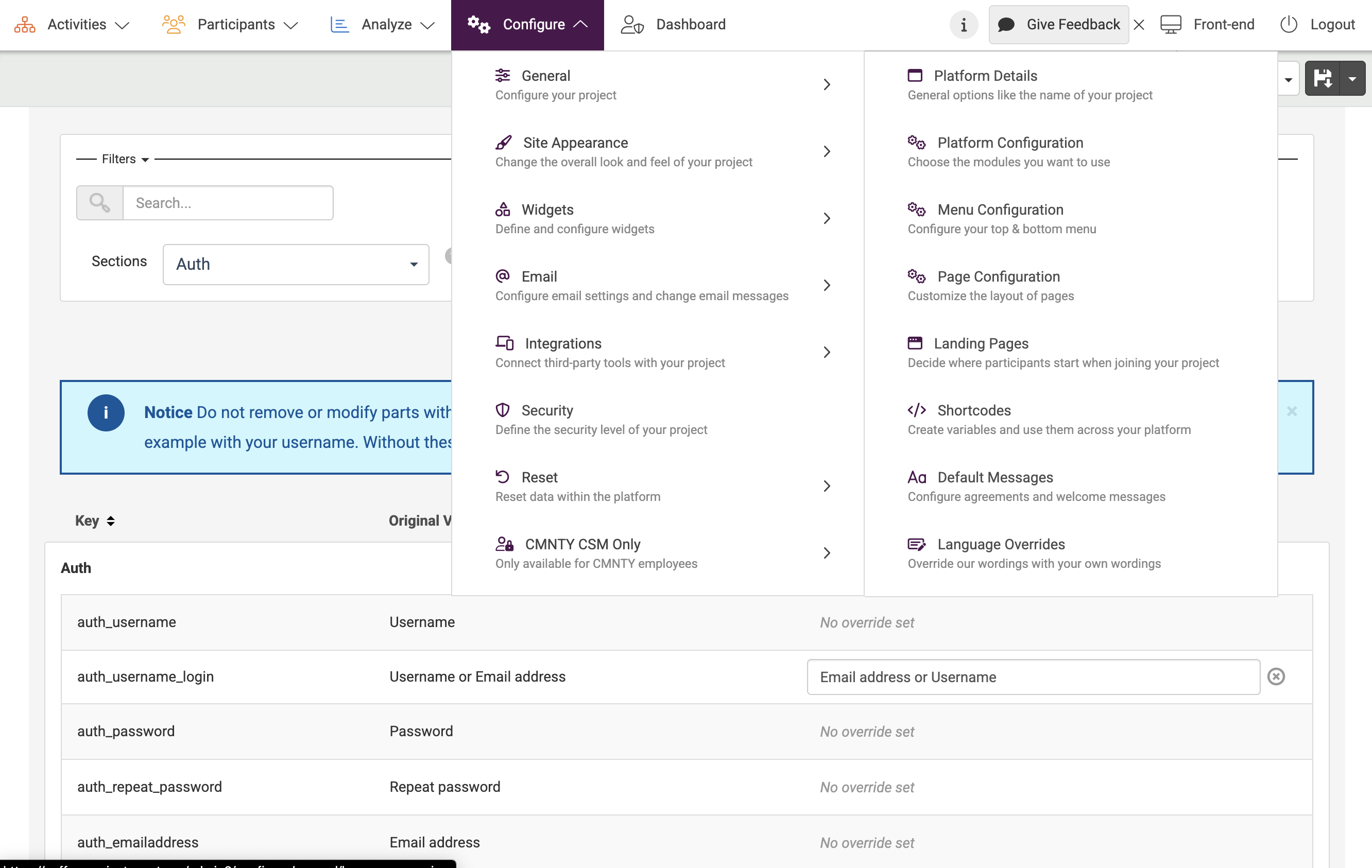Clear the auth_username_login override with X icon
The width and height of the screenshot is (1372, 868).
pos(1276,676)
